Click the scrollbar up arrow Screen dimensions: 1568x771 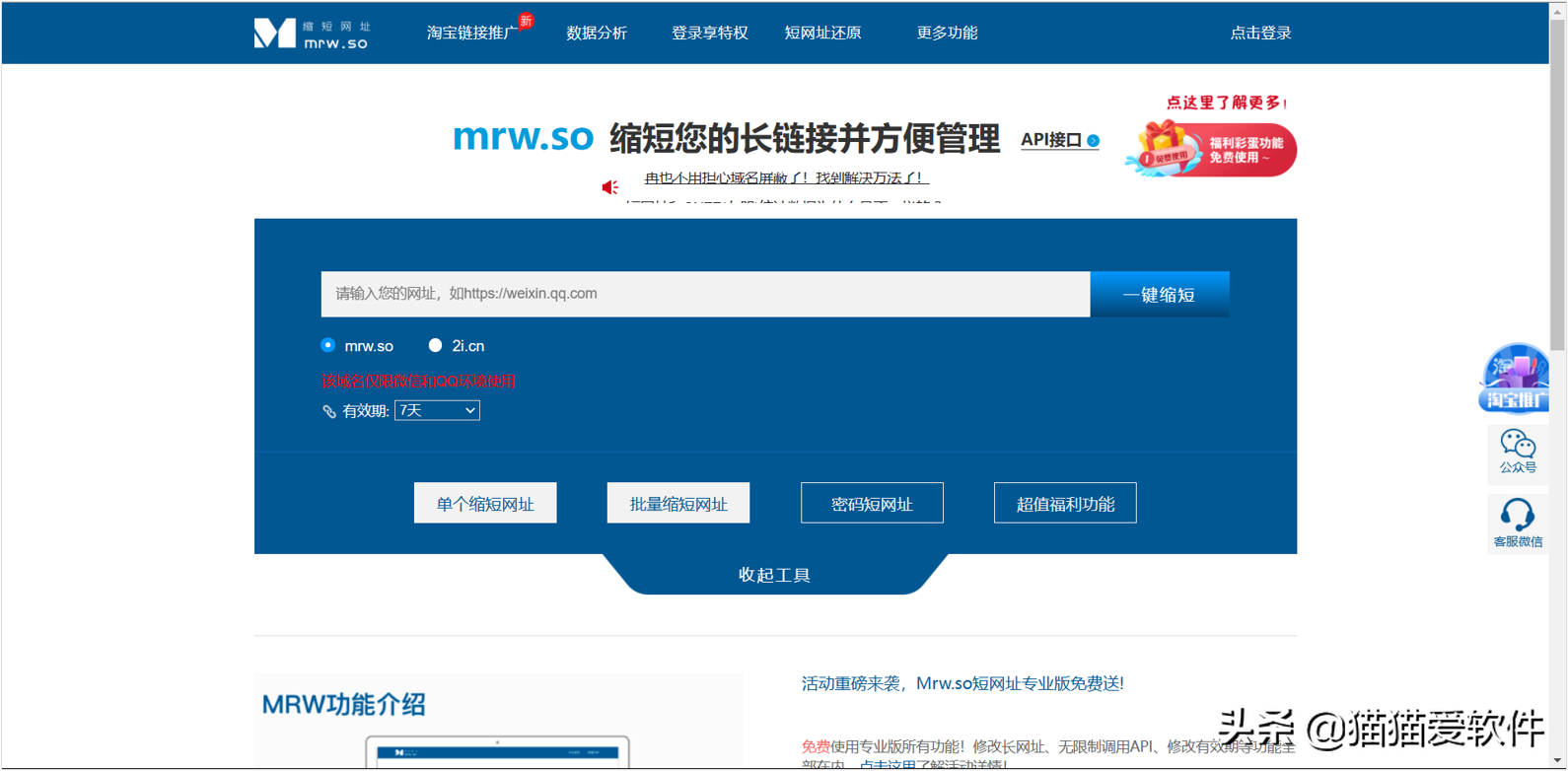1558,10
